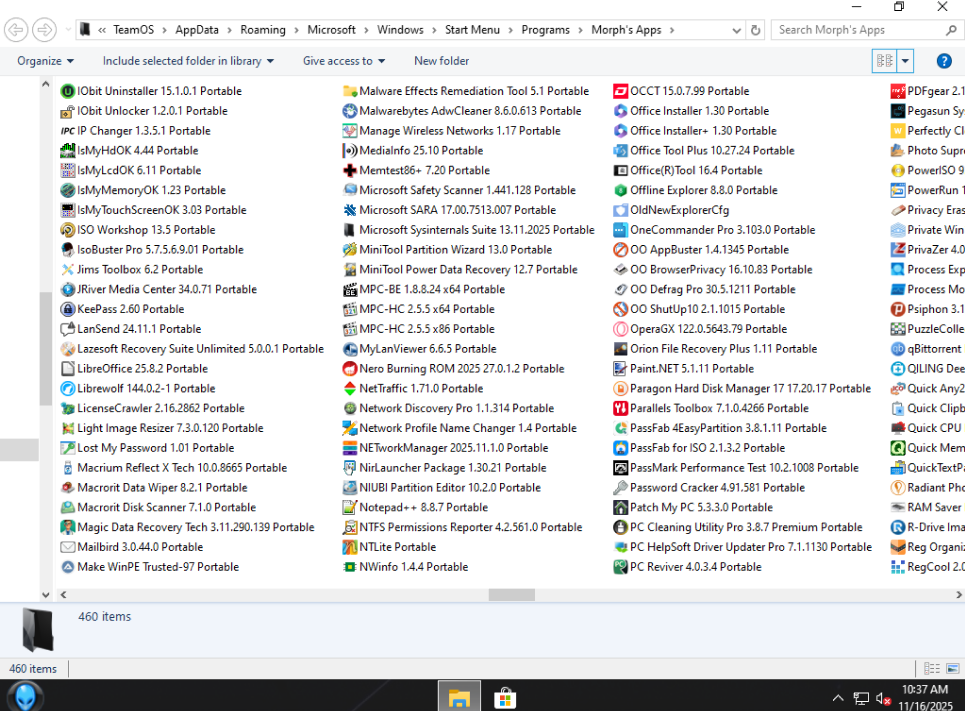The width and height of the screenshot is (965, 711).
Task: Expand Include selected folder in library menu
Action: [x=188, y=61]
